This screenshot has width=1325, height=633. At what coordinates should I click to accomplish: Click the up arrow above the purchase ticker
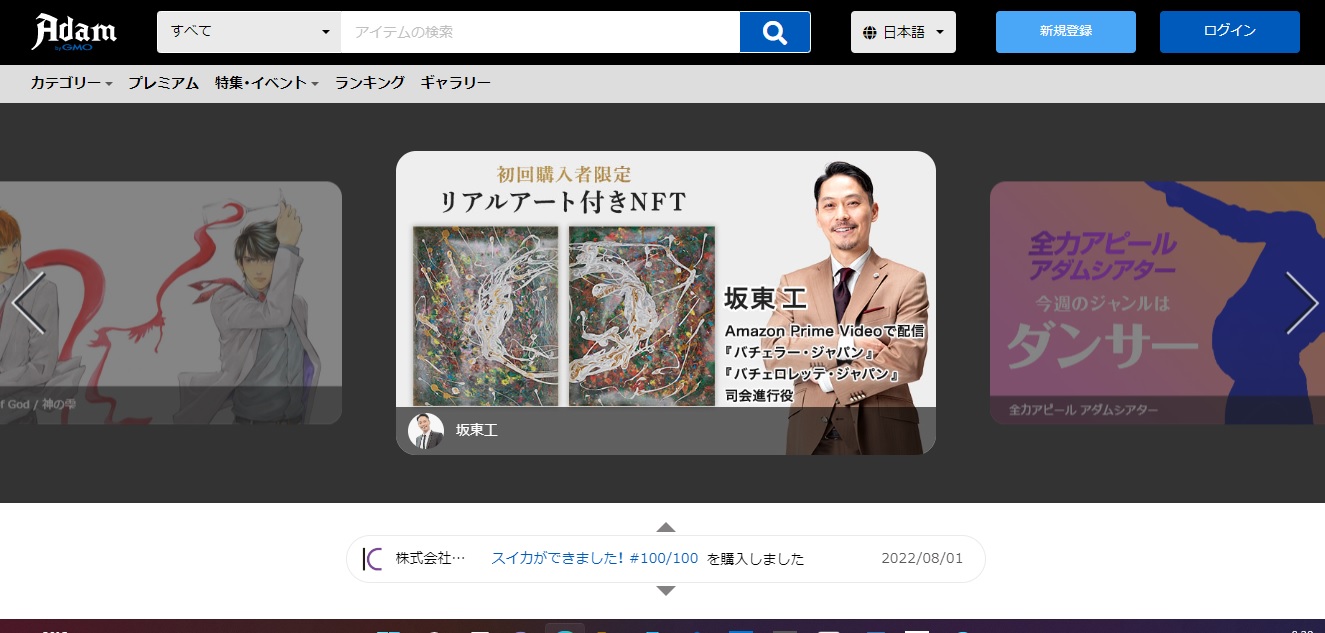point(665,527)
